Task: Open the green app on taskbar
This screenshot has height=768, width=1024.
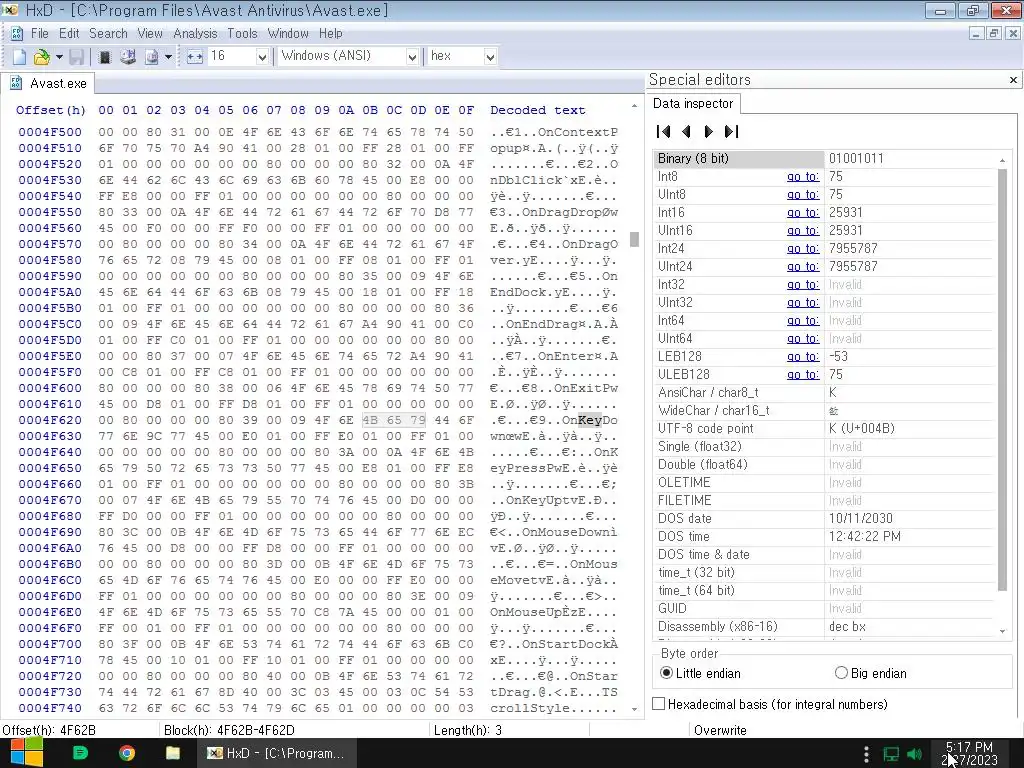Action: click(x=80, y=753)
